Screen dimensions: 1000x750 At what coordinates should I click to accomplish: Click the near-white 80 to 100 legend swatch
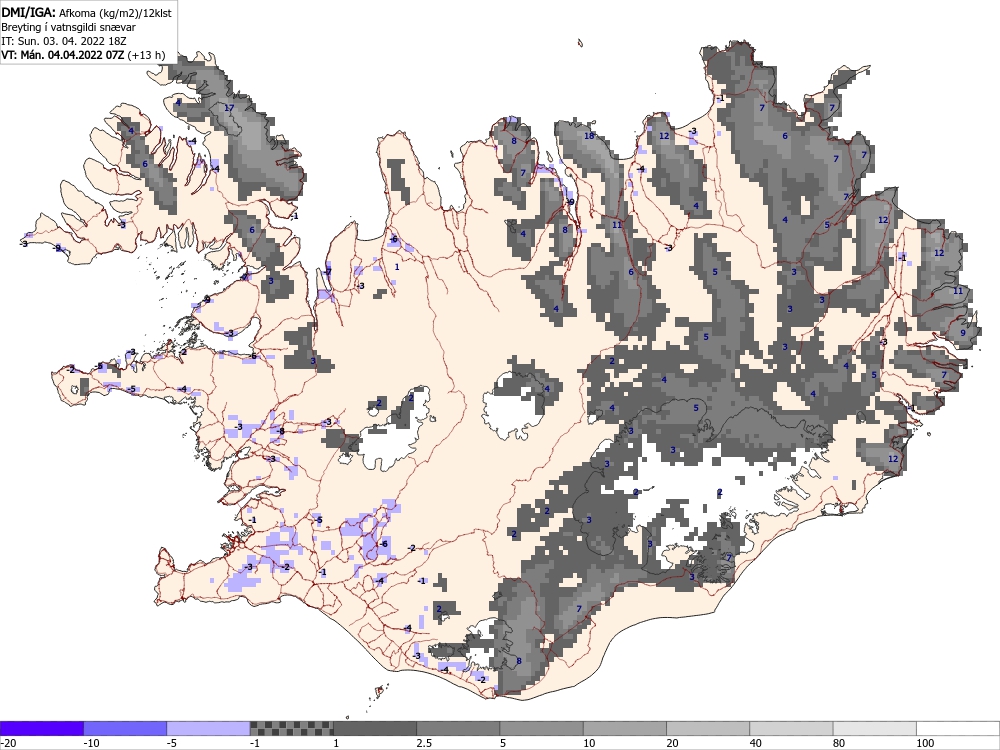click(x=875, y=728)
